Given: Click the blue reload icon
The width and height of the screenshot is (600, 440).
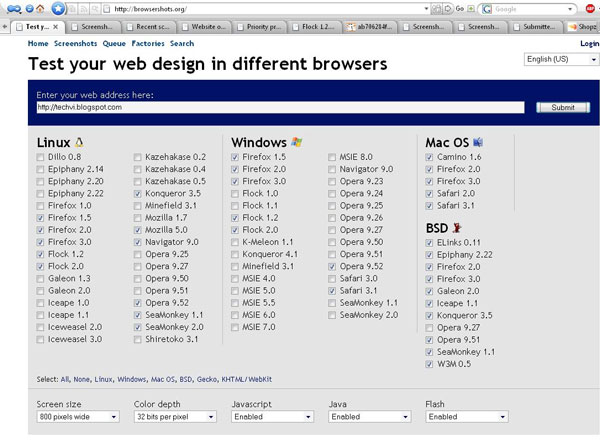Looking at the screenshot, I should click(x=29, y=8).
